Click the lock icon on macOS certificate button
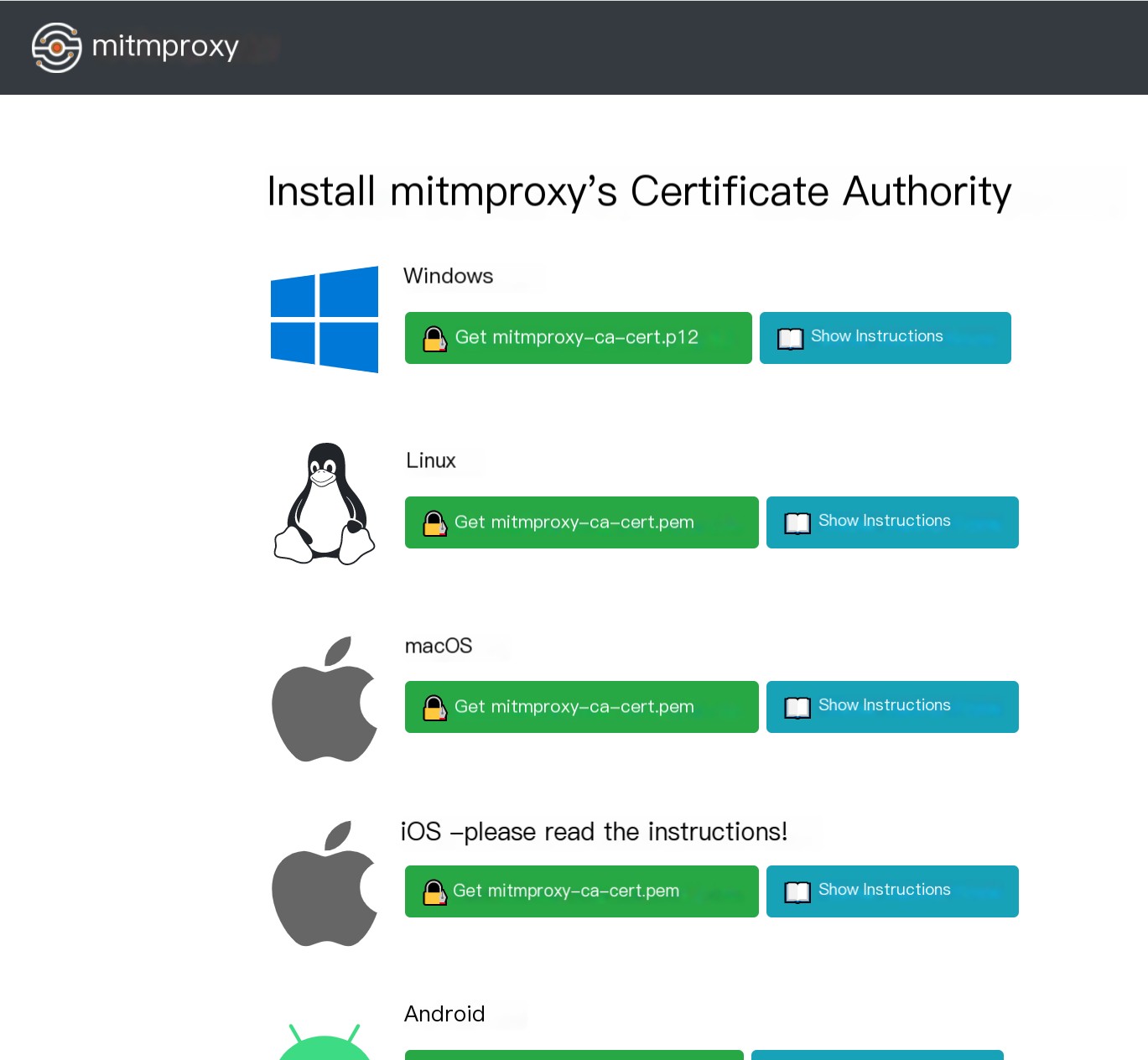 [x=435, y=708]
